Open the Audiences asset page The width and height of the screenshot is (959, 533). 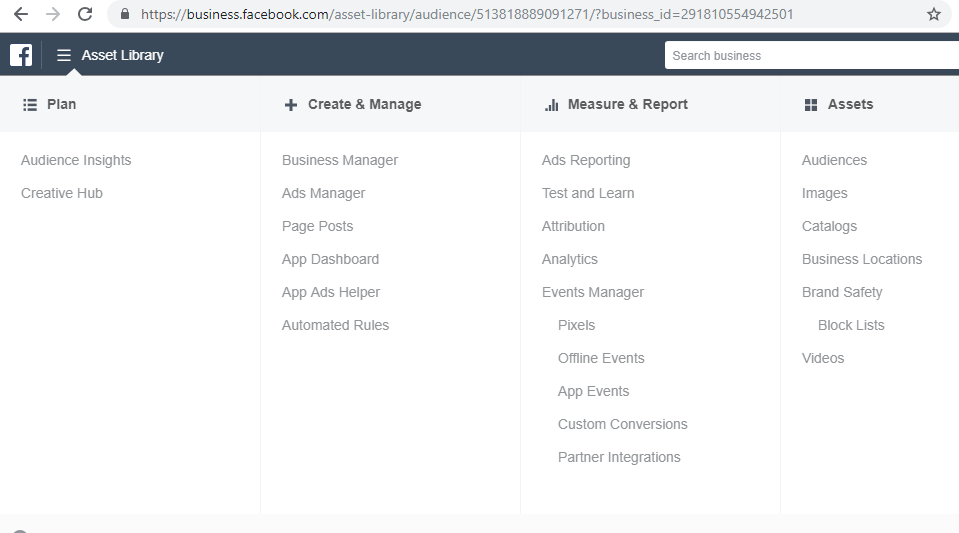pyautogui.click(x=834, y=160)
